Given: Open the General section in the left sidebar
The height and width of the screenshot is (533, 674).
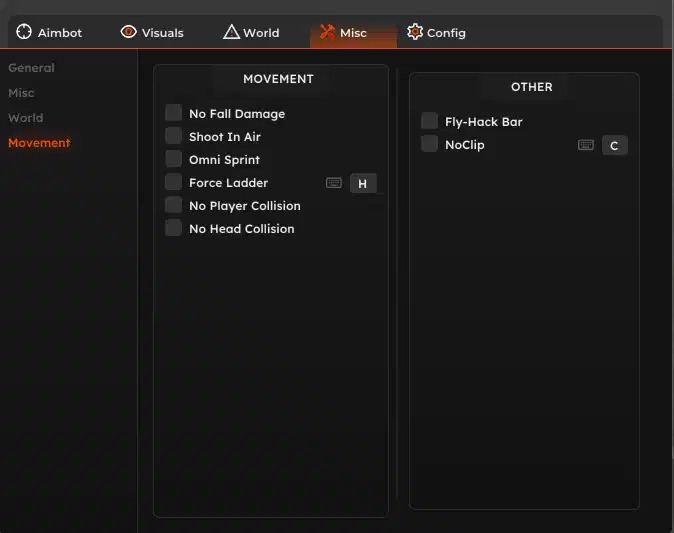Looking at the screenshot, I should click(x=31, y=68).
